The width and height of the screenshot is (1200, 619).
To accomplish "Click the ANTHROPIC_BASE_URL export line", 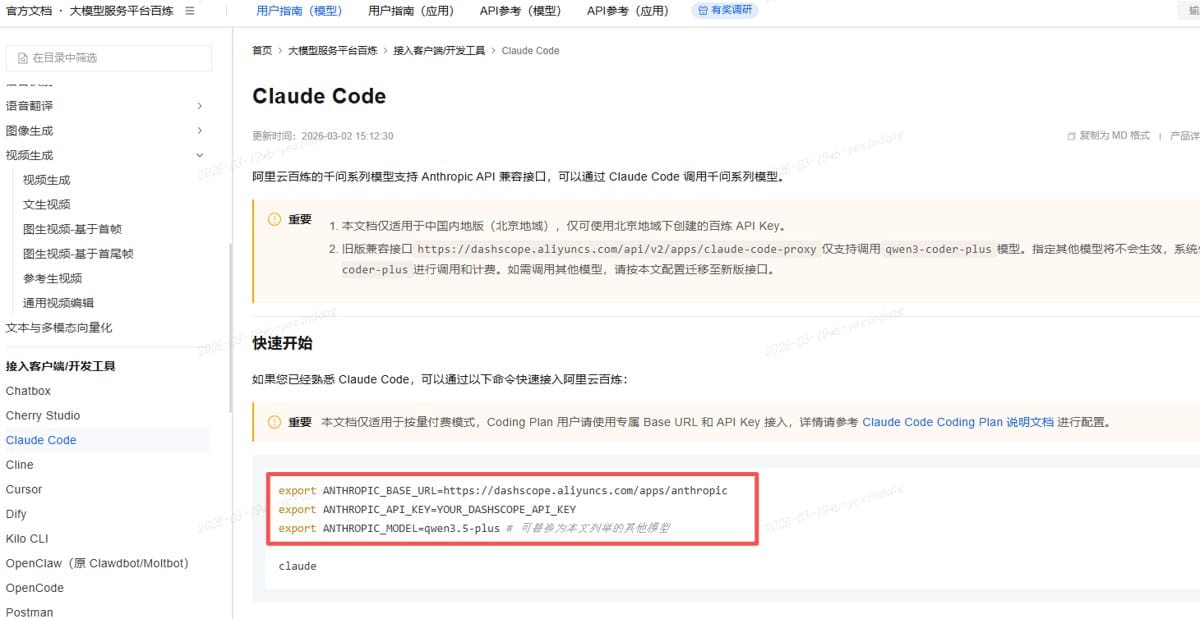I will pos(503,491).
